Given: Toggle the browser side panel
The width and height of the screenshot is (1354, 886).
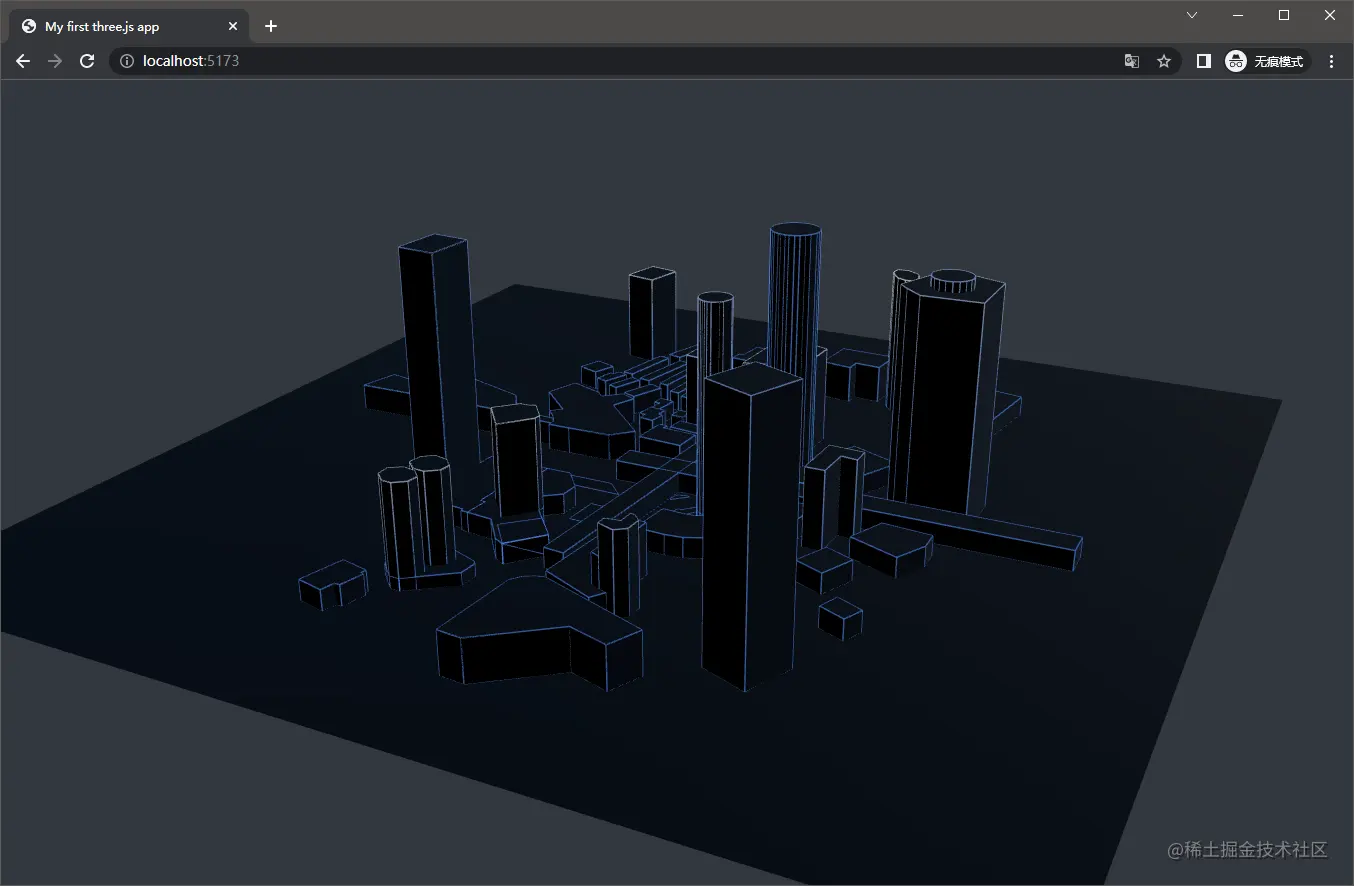Looking at the screenshot, I should pos(1204,61).
